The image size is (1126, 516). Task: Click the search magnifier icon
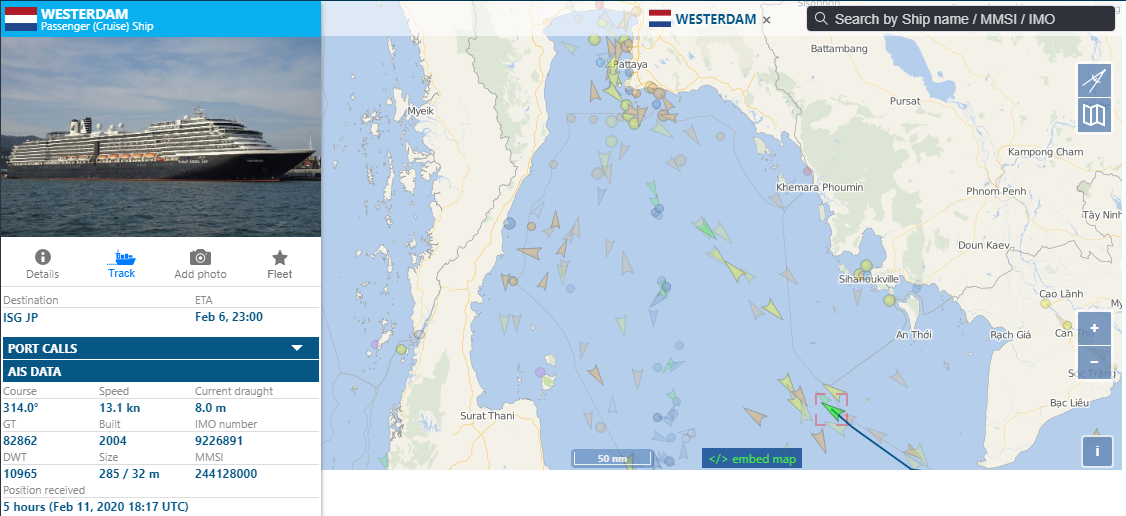[822, 19]
